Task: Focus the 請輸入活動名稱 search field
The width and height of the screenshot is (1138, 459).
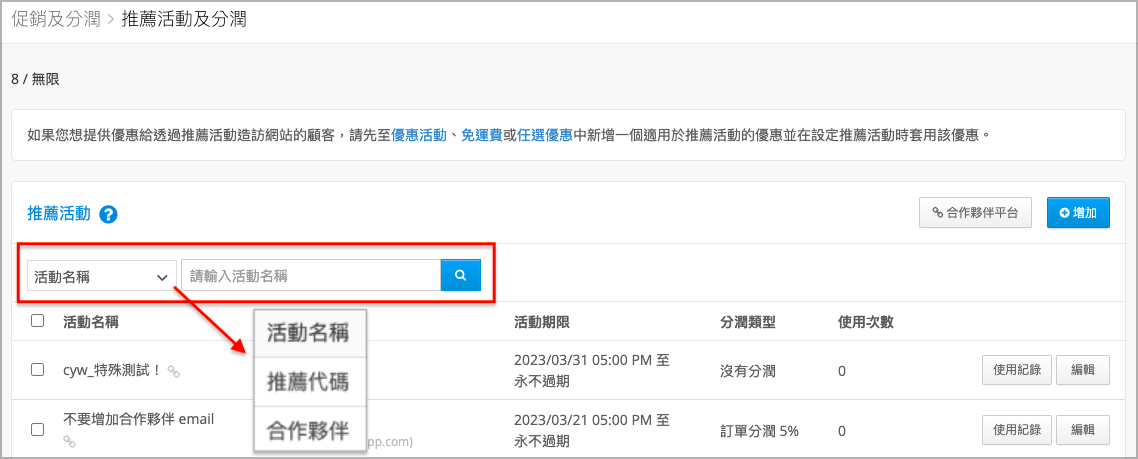Action: [x=311, y=276]
